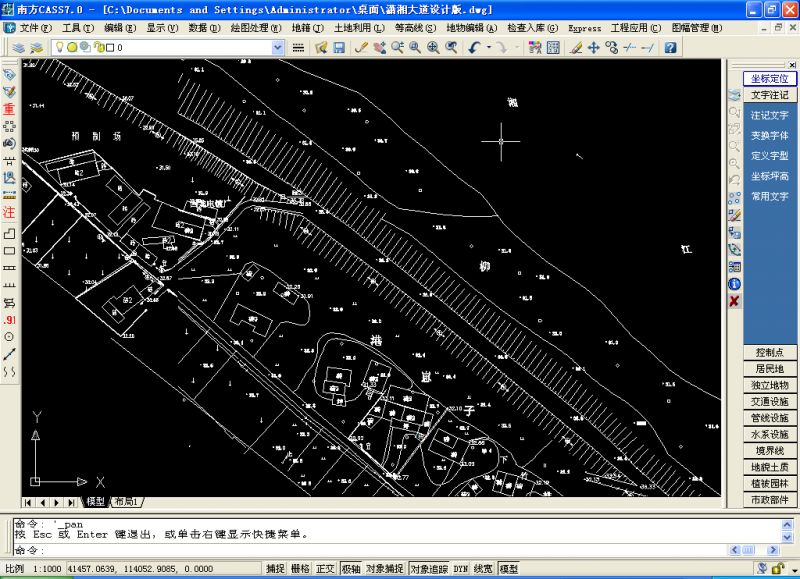Toggle 栅格 grid display in status bar
The width and height of the screenshot is (800, 579).
(x=300, y=568)
